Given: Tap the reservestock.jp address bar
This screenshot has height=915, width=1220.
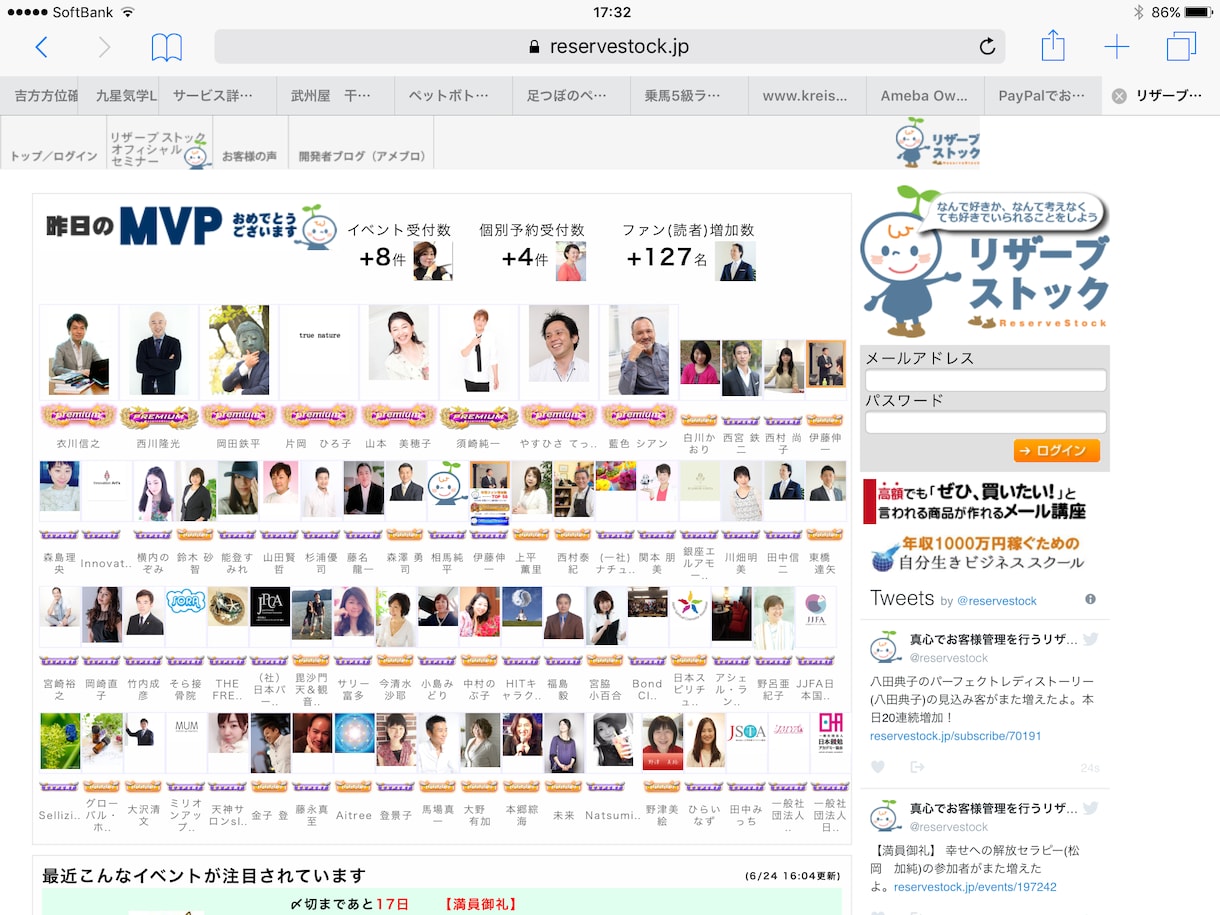Looking at the screenshot, I should (x=609, y=47).
